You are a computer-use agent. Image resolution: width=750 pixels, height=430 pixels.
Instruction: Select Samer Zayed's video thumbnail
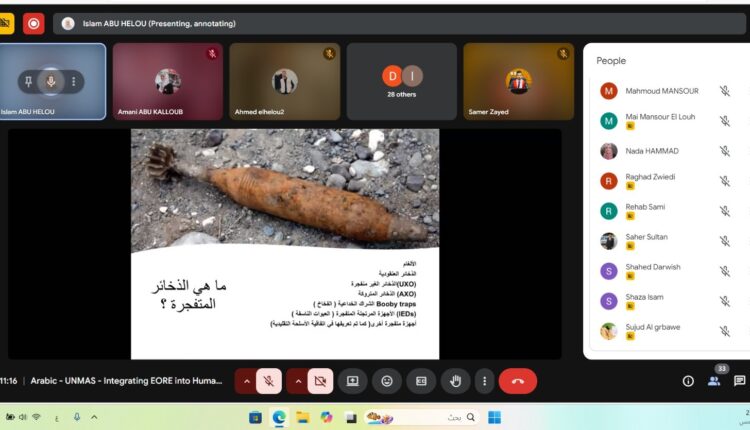point(518,82)
